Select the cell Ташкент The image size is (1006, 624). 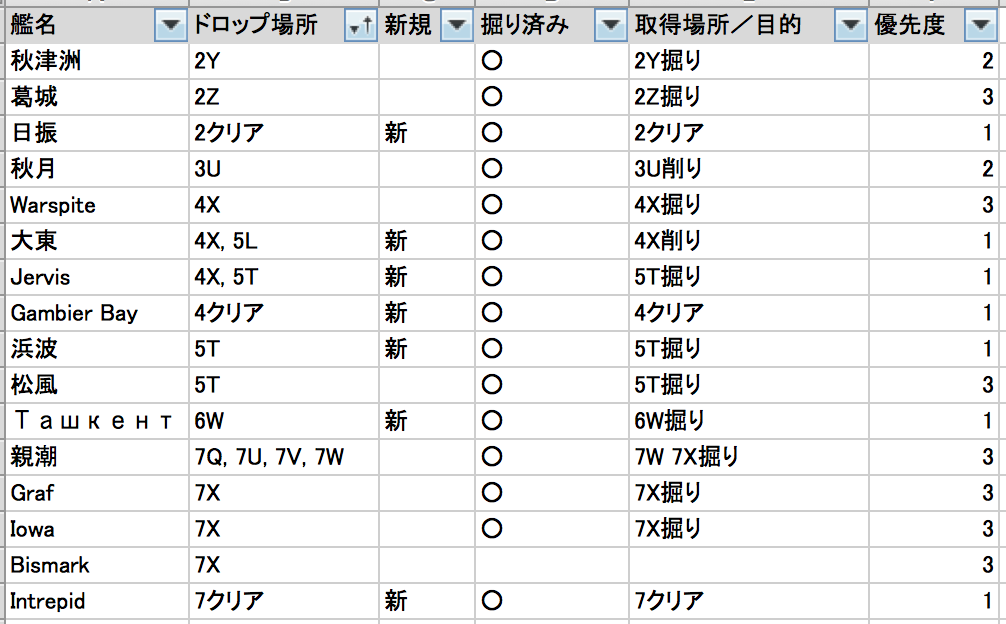coord(97,421)
